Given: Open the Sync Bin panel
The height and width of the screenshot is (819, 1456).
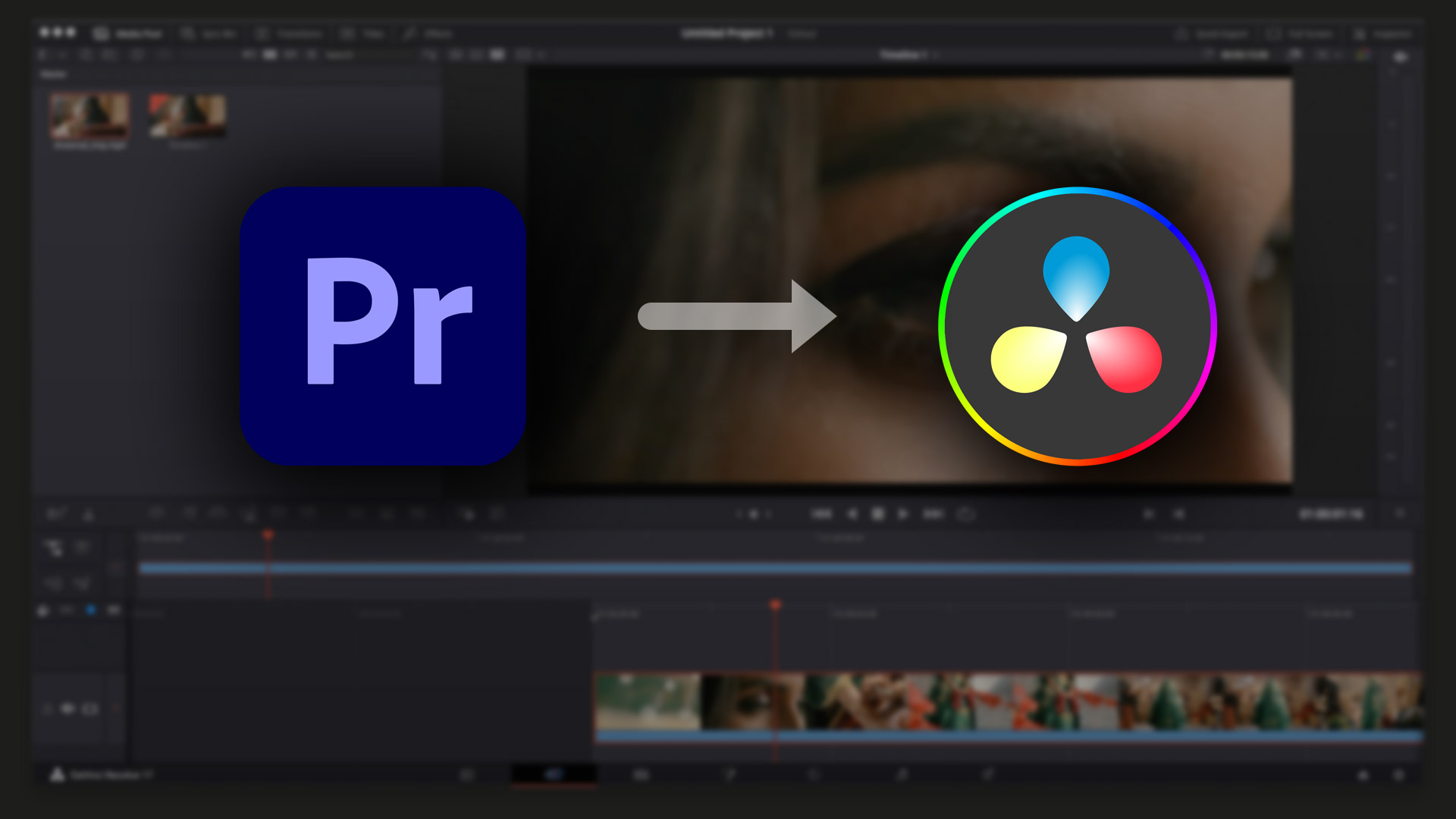Looking at the screenshot, I should point(209,33).
